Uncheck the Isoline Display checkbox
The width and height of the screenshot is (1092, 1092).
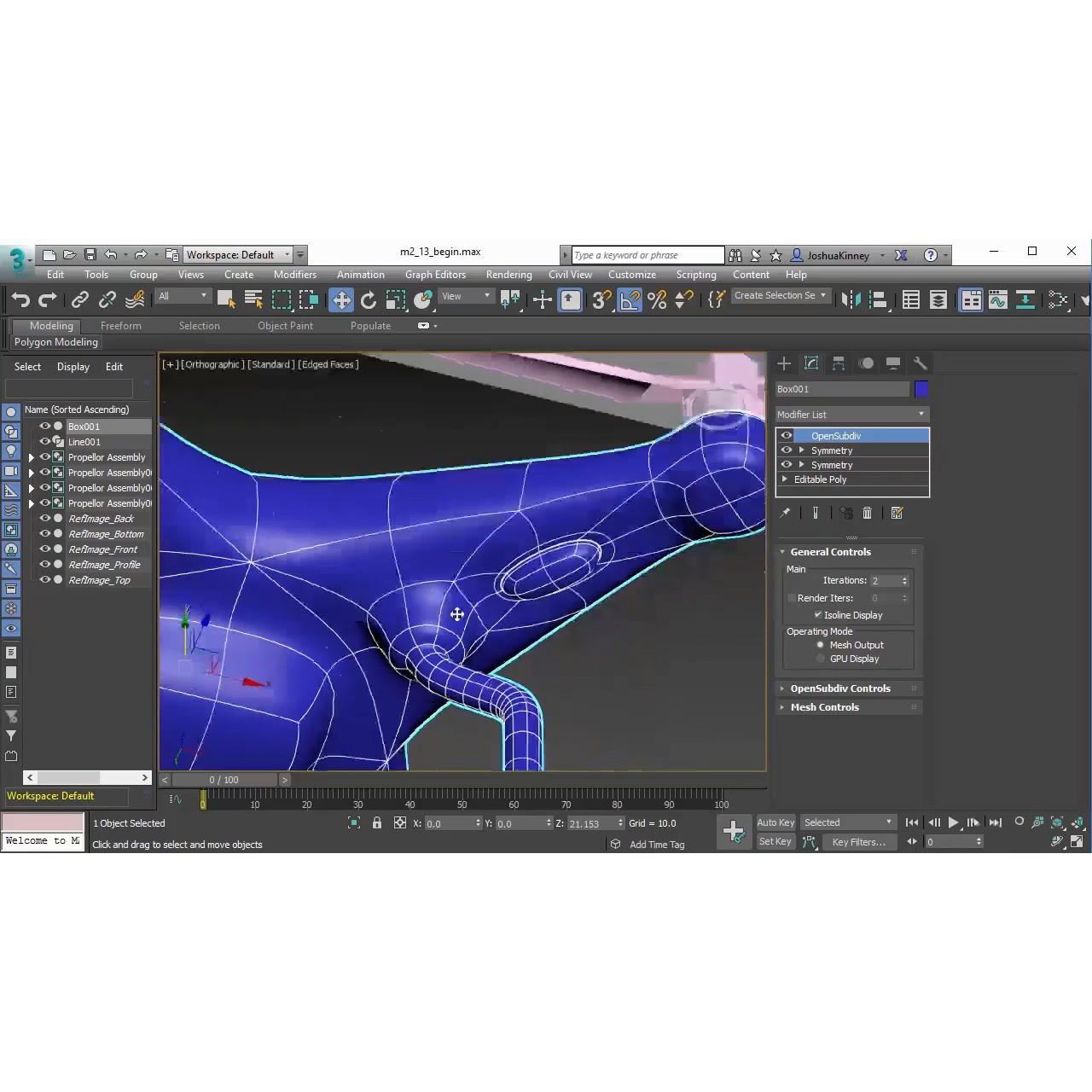(x=818, y=614)
